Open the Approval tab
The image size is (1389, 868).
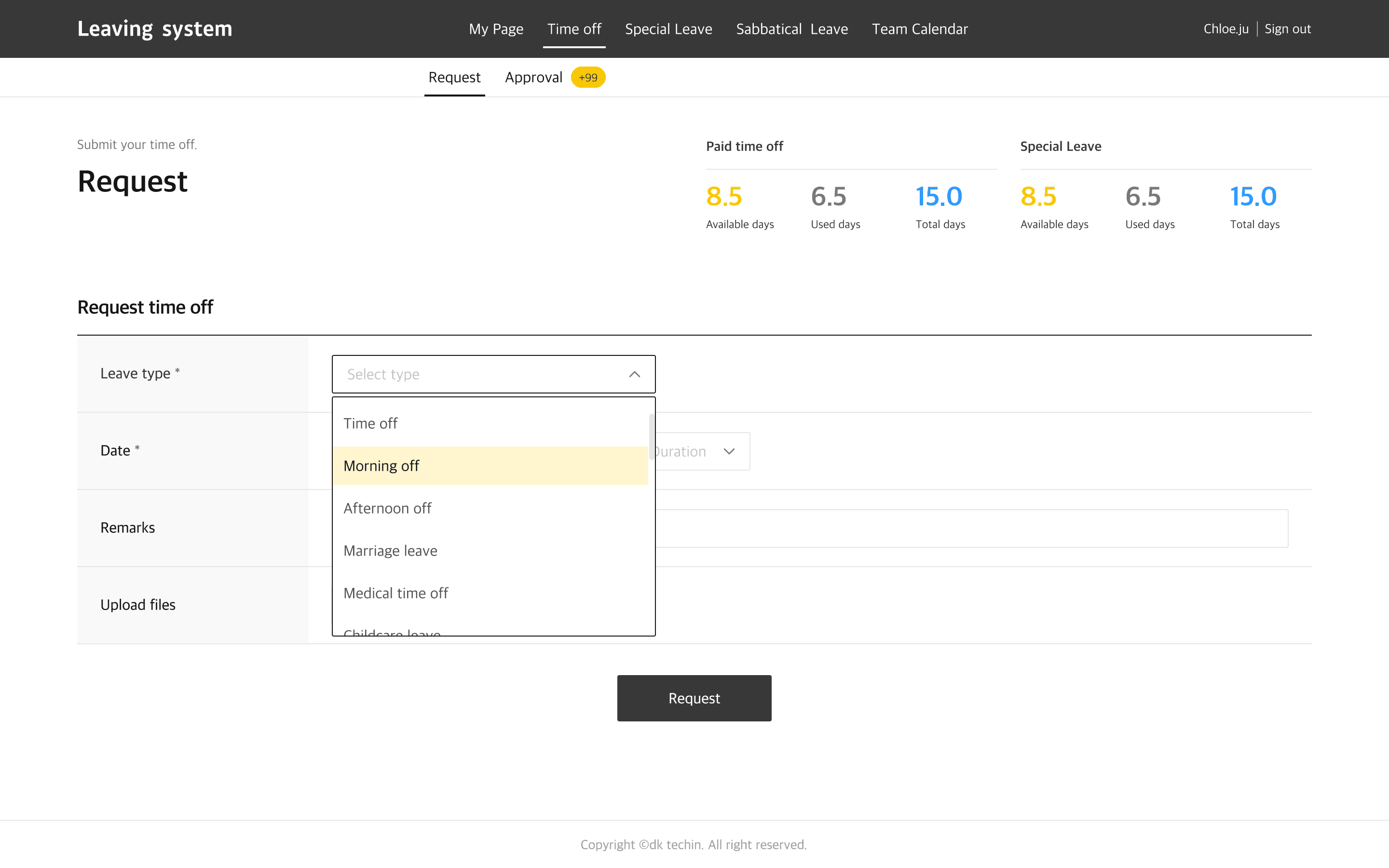pos(533,78)
